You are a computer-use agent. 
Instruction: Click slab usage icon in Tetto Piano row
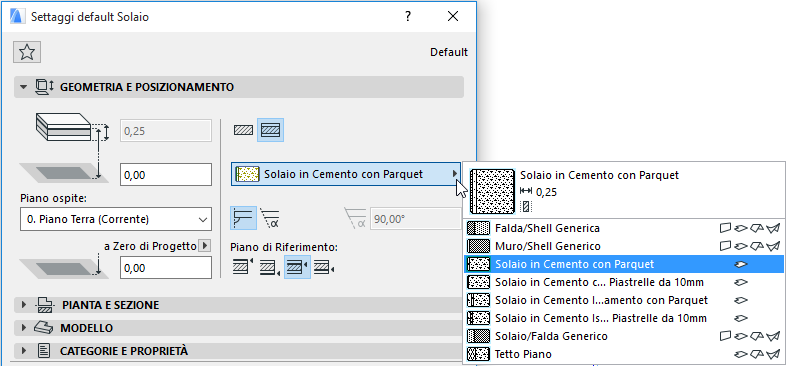741,354
